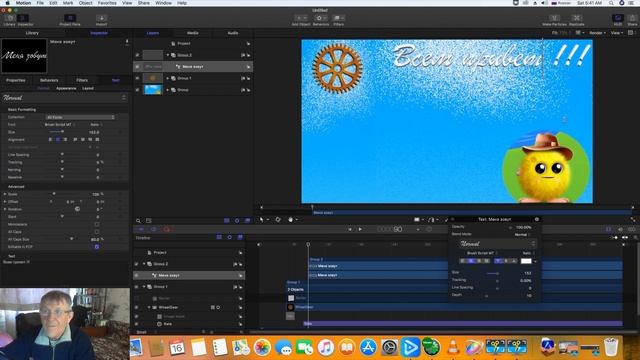
Task: Click the text preview thumbnail in Inspector
Action: 24,56
